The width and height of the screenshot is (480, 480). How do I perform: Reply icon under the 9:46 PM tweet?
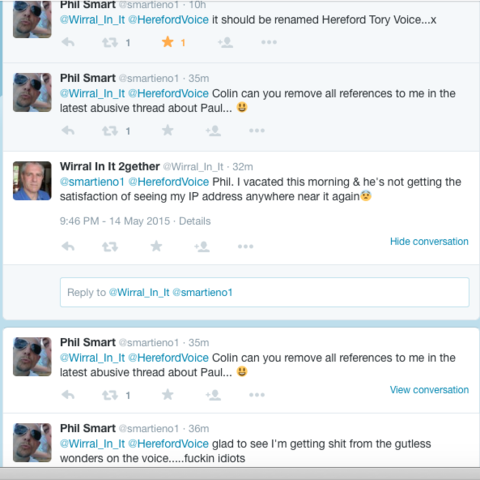[68, 247]
